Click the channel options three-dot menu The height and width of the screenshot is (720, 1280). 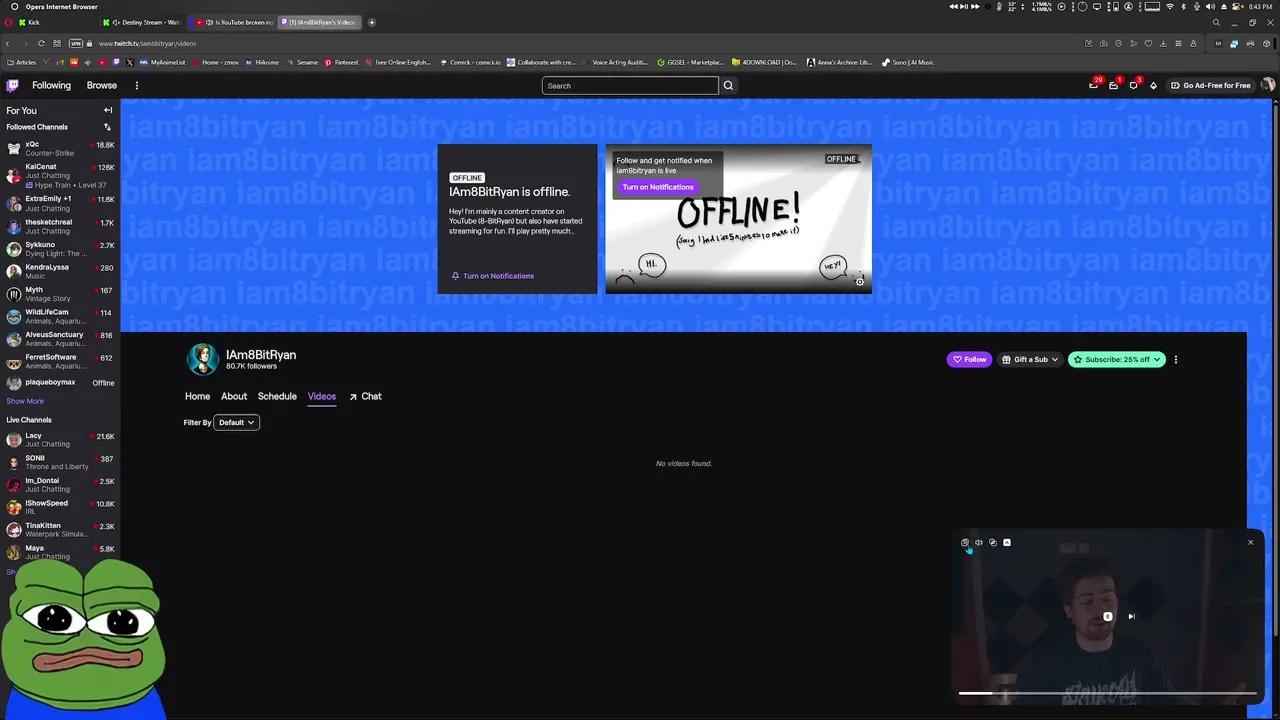pyautogui.click(x=1175, y=359)
